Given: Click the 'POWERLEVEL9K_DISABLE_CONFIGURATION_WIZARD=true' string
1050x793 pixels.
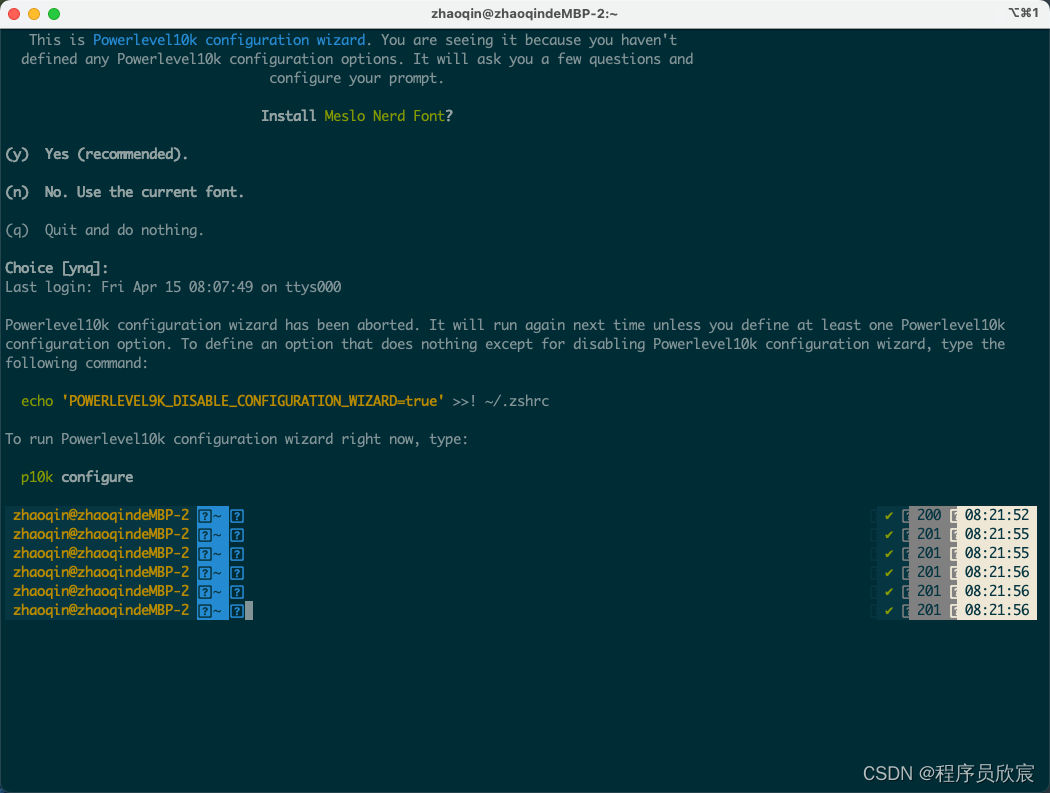Looking at the screenshot, I should tap(253, 401).
